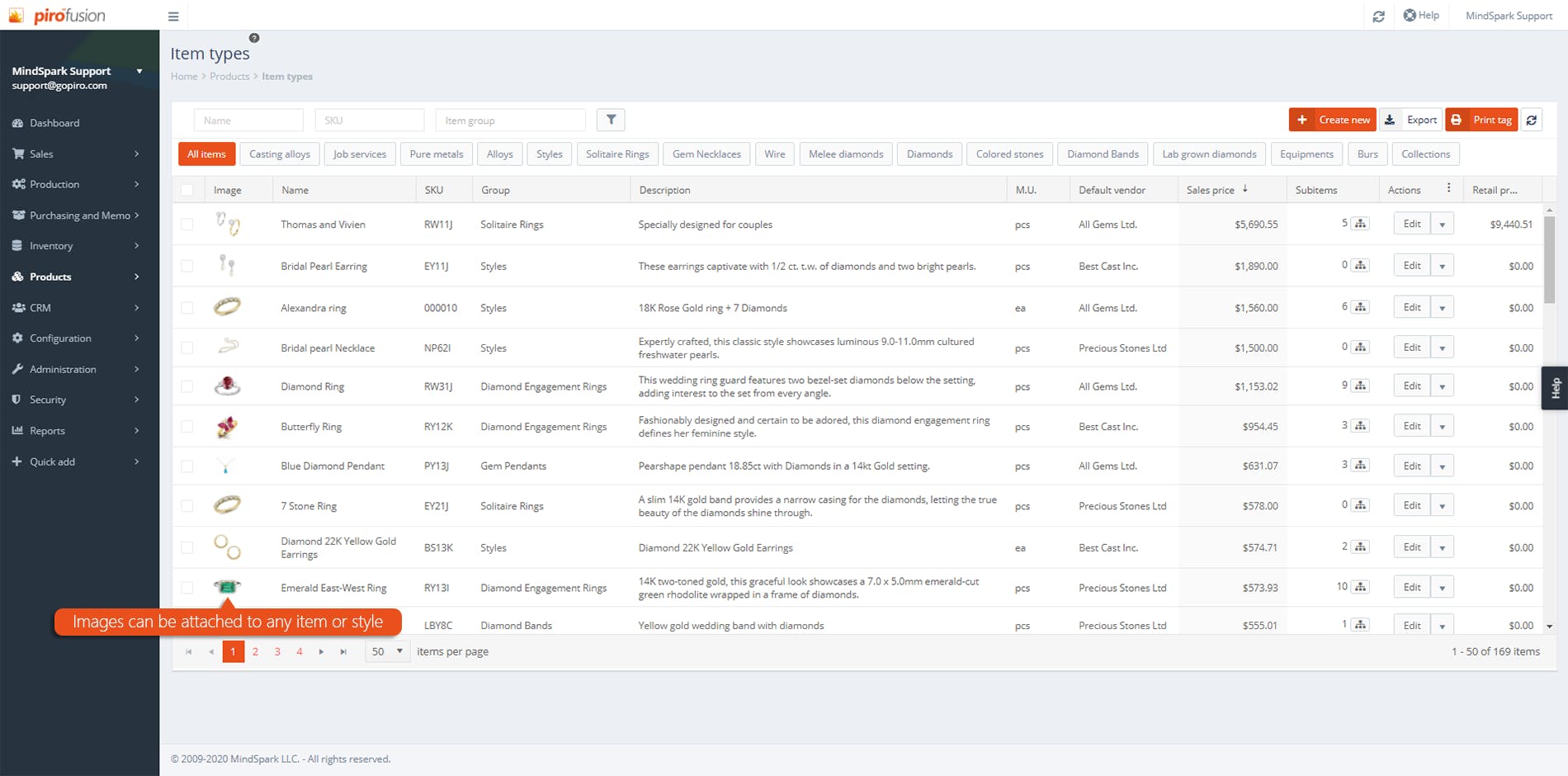Open subitems icon for Thomas and Vivien

coord(1360,224)
